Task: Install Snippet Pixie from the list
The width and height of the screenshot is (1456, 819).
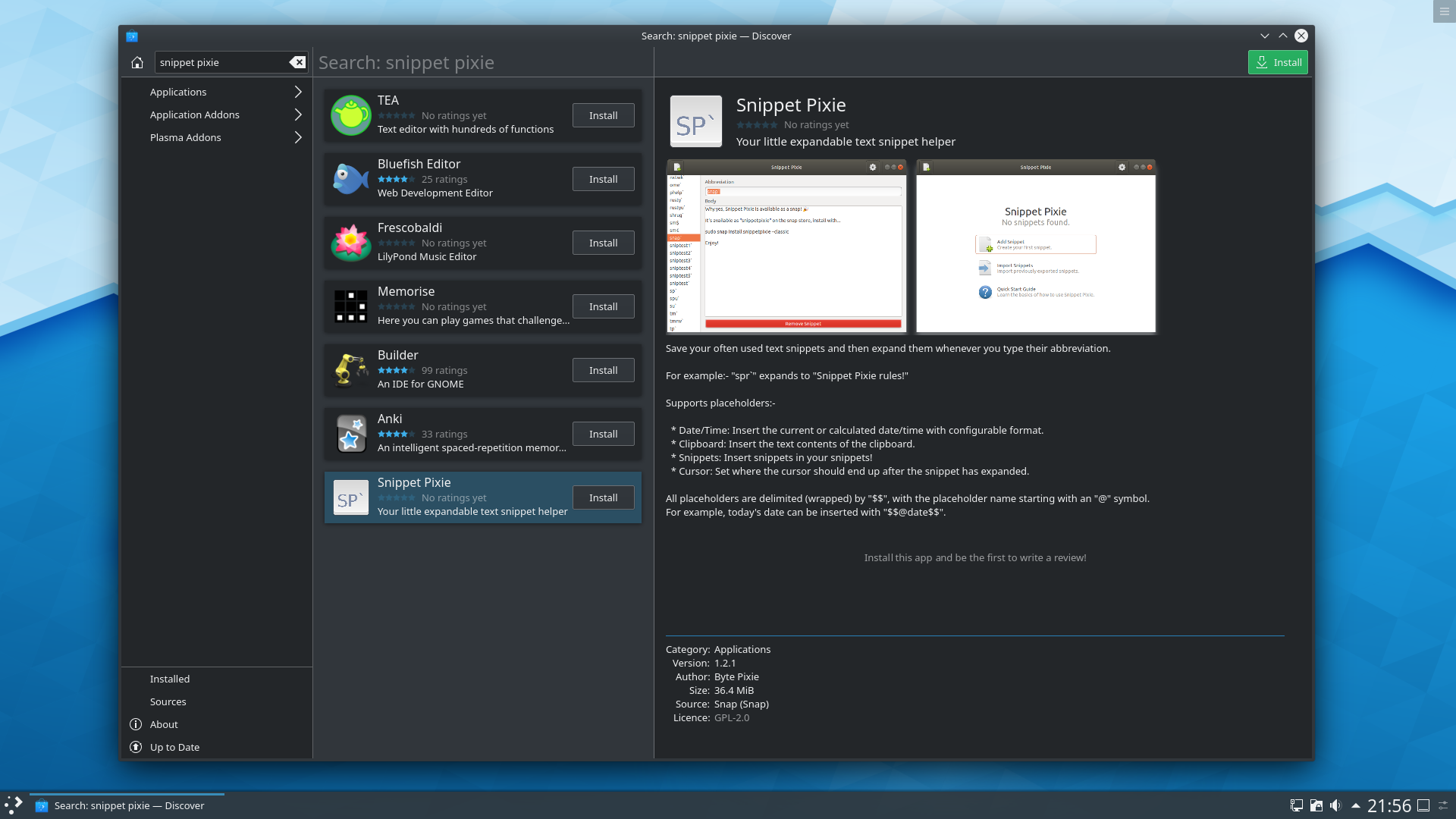Action: click(604, 497)
